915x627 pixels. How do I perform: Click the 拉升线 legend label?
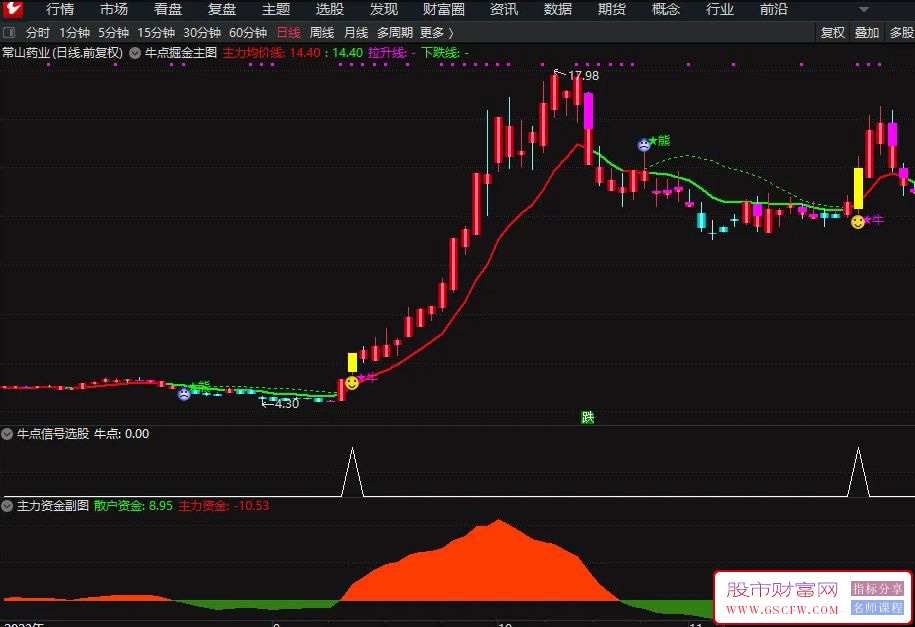coord(387,53)
